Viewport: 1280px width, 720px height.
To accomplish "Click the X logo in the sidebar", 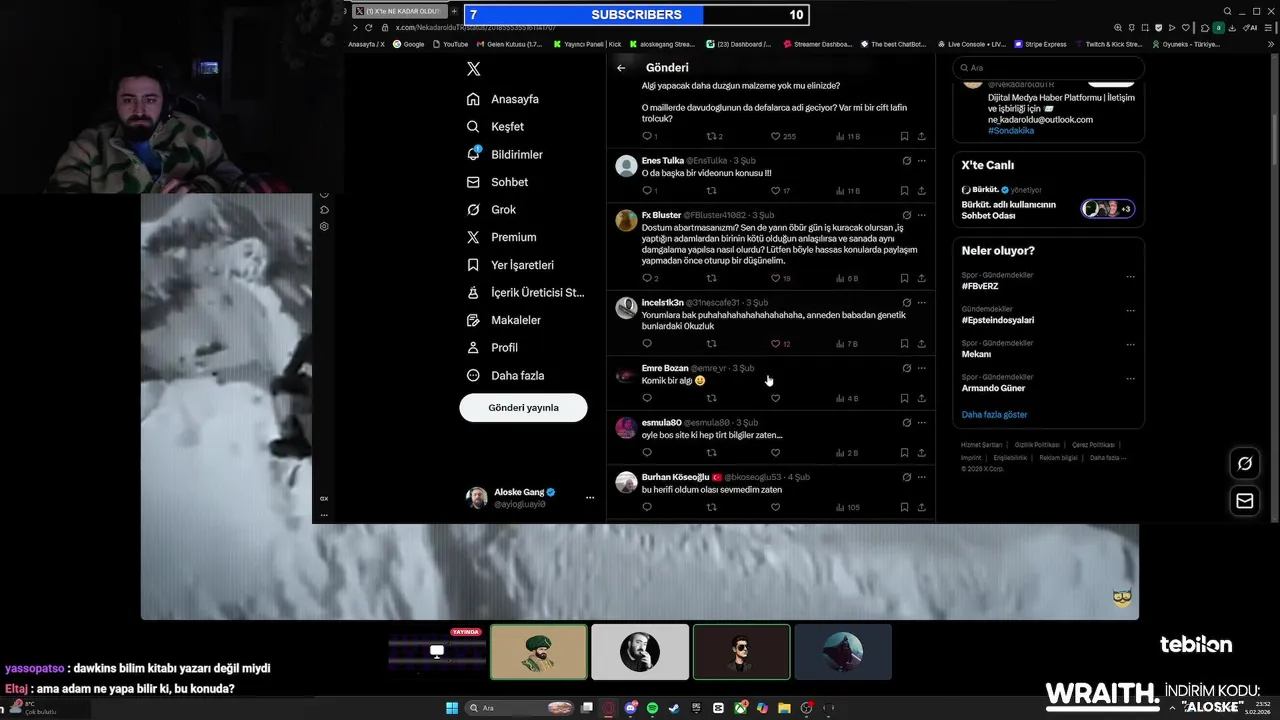I will pos(474,69).
